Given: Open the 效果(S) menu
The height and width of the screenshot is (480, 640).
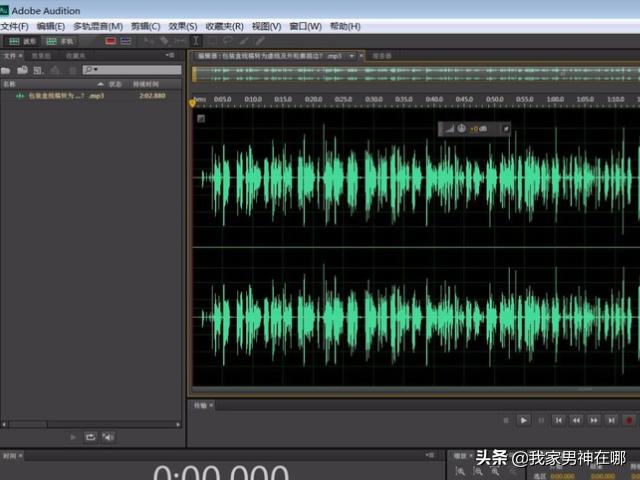Looking at the screenshot, I should pyautogui.click(x=183, y=26).
